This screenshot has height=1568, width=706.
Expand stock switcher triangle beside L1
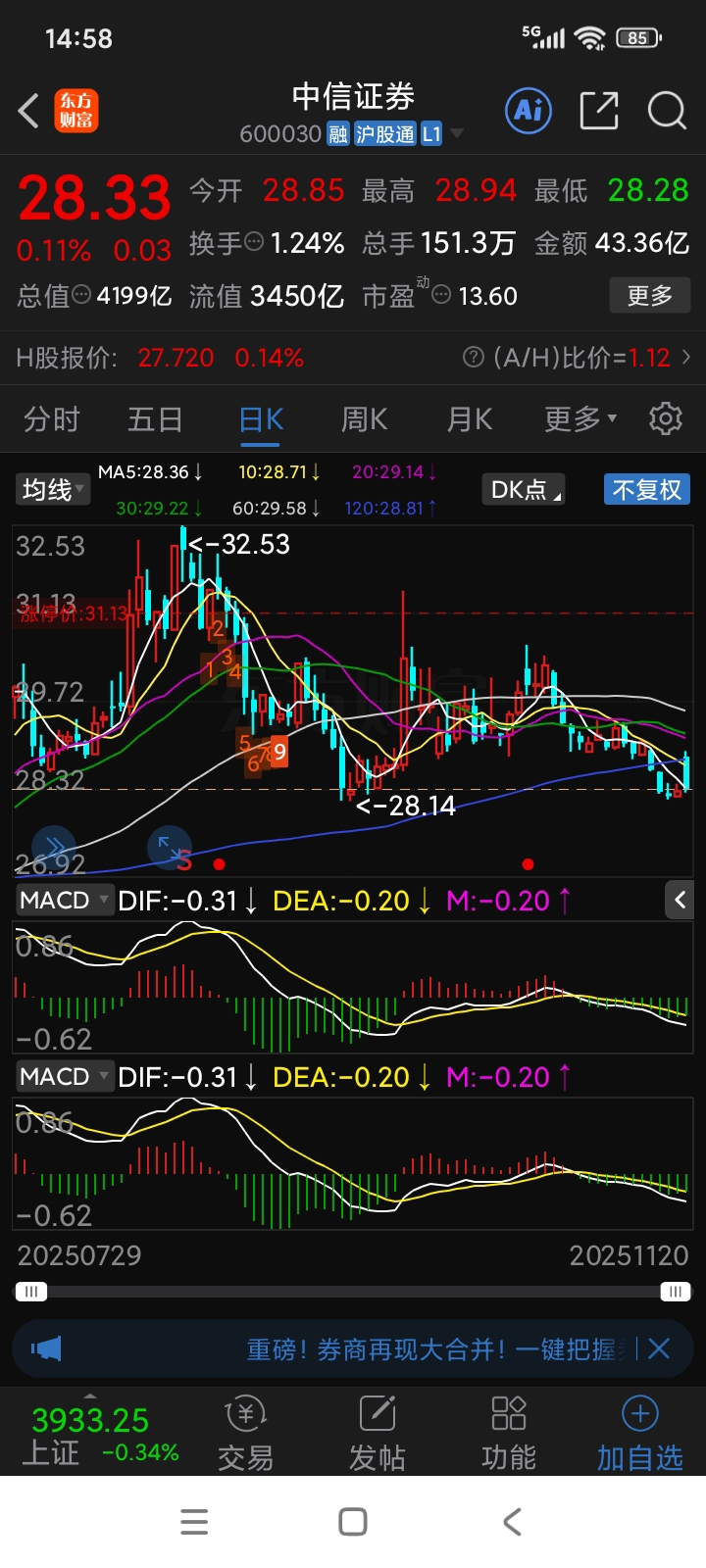(x=457, y=134)
